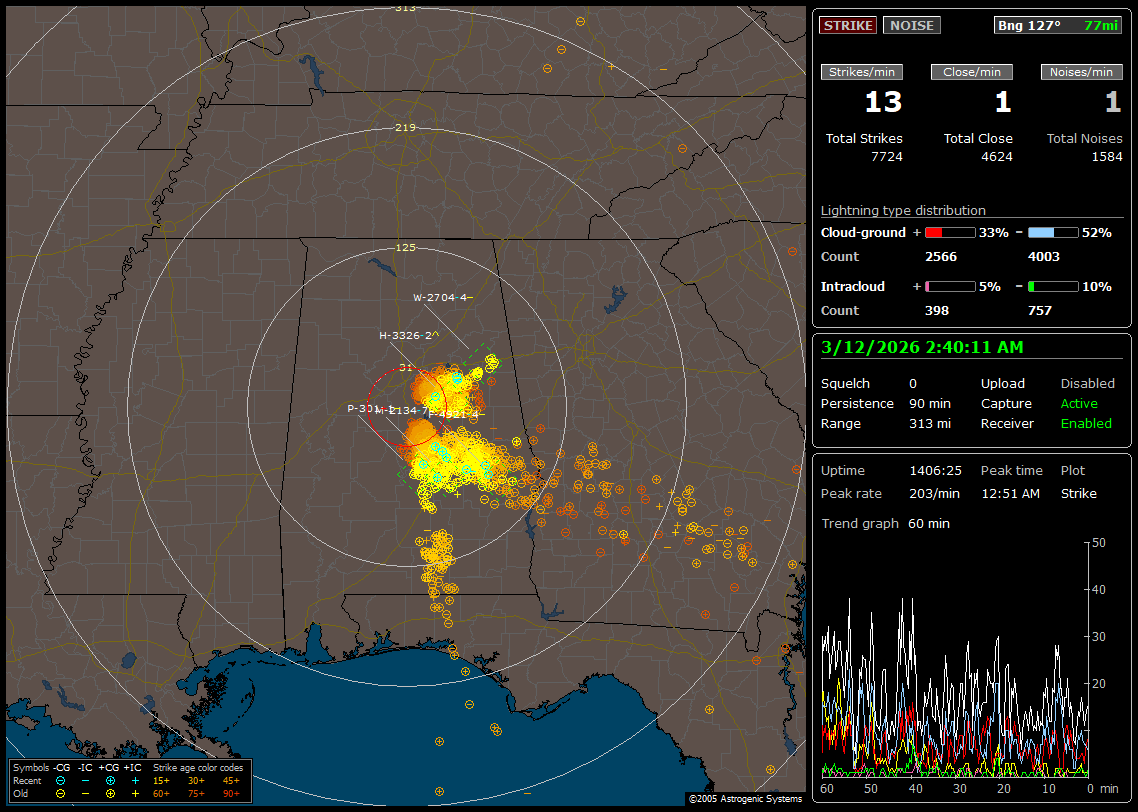The width and height of the screenshot is (1138, 812).
Task: Click the negative cloud-ground blue percentage bar
Action: (1053, 232)
